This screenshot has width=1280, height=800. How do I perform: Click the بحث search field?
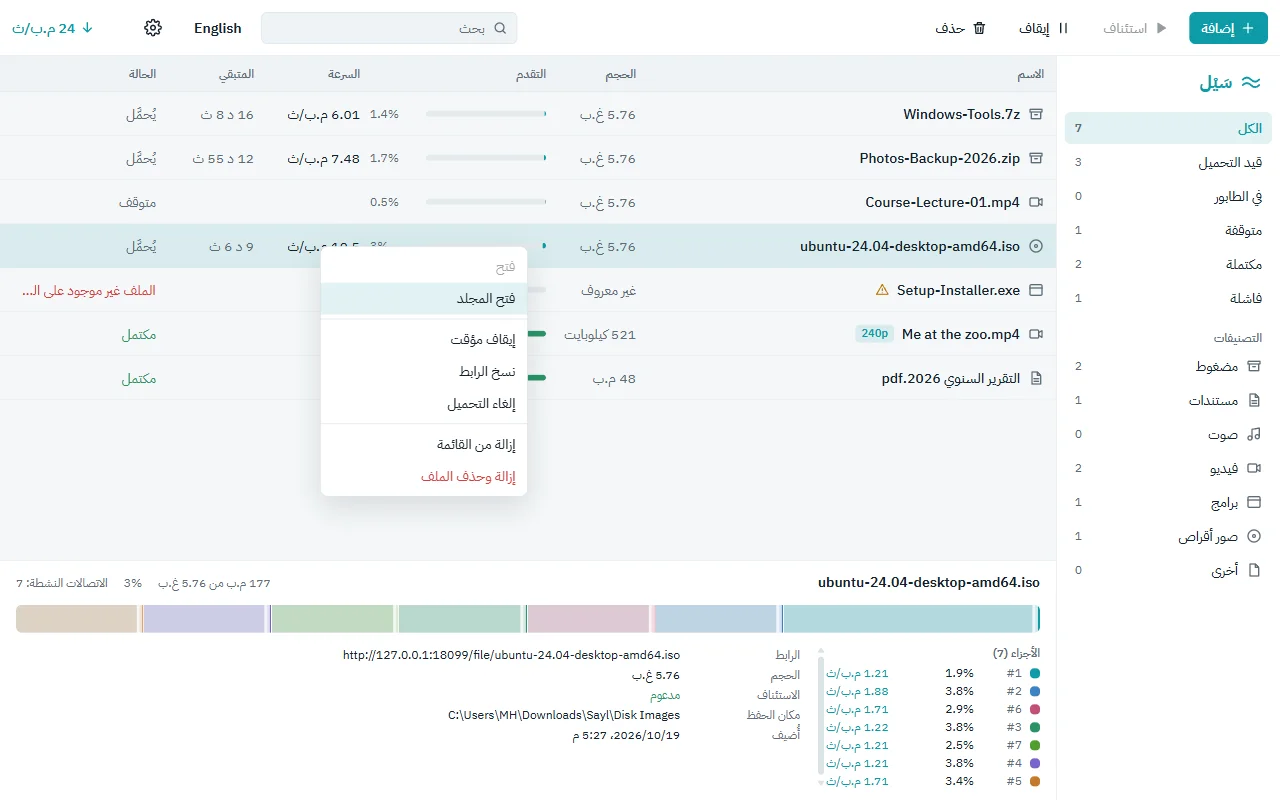pyautogui.click(x=389, y=28)
